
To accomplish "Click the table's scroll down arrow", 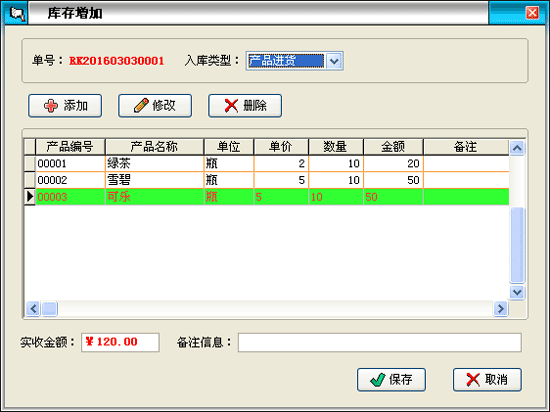I will tap(517, 292).
